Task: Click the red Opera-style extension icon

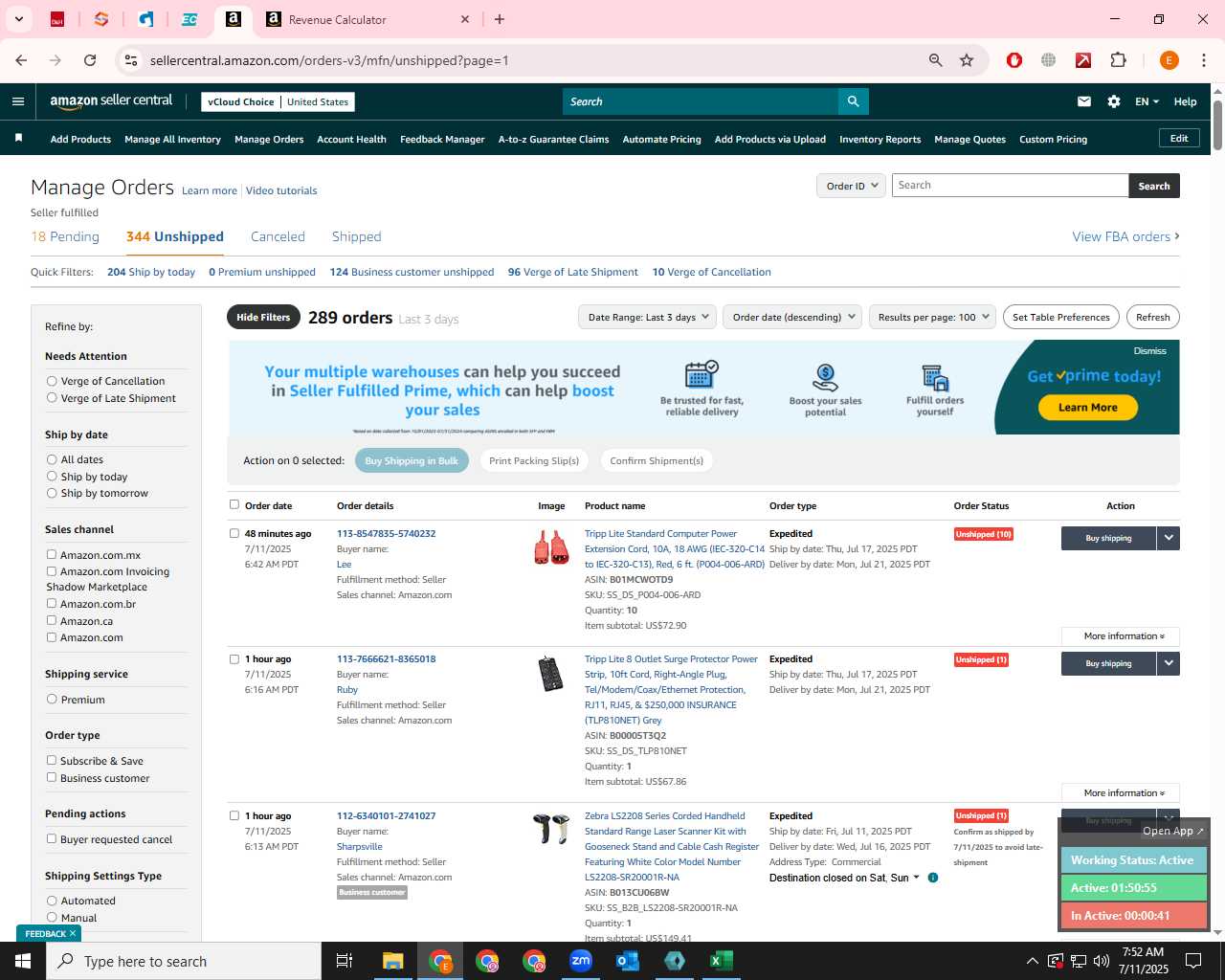Action: coord(1014,60)
